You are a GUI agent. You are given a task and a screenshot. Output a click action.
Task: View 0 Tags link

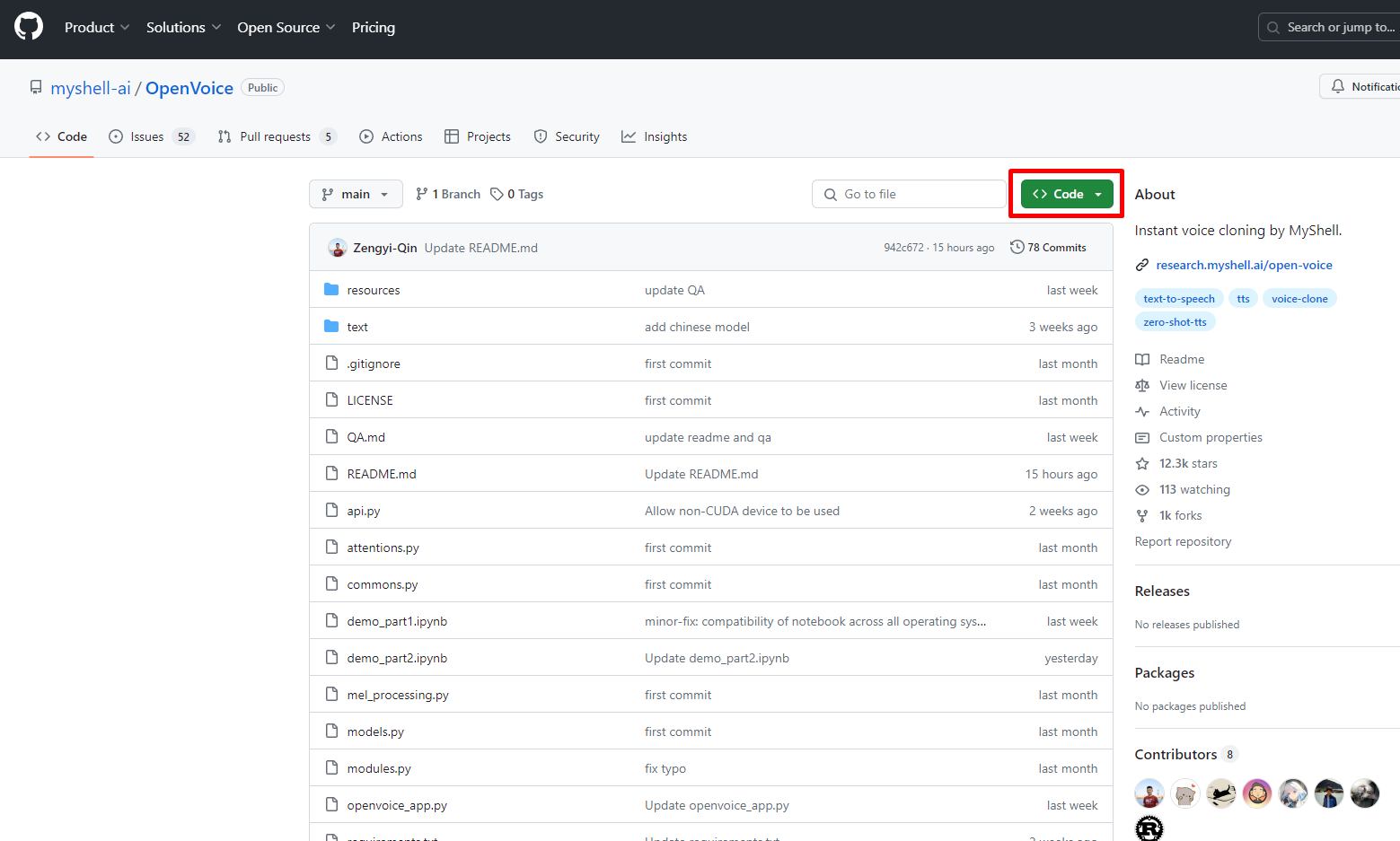pos(517,194)
